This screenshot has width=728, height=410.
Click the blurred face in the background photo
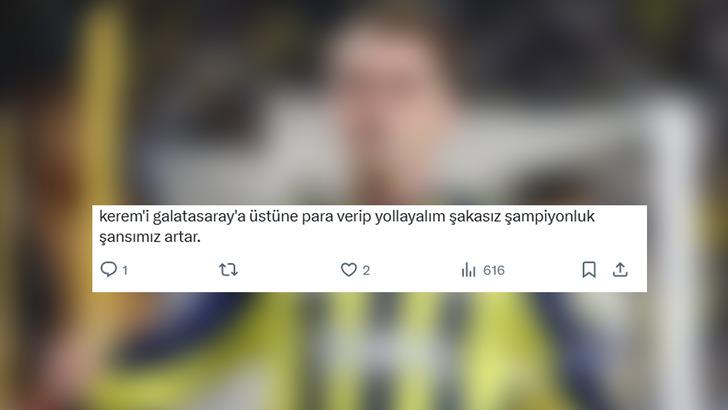coord(390,107)
